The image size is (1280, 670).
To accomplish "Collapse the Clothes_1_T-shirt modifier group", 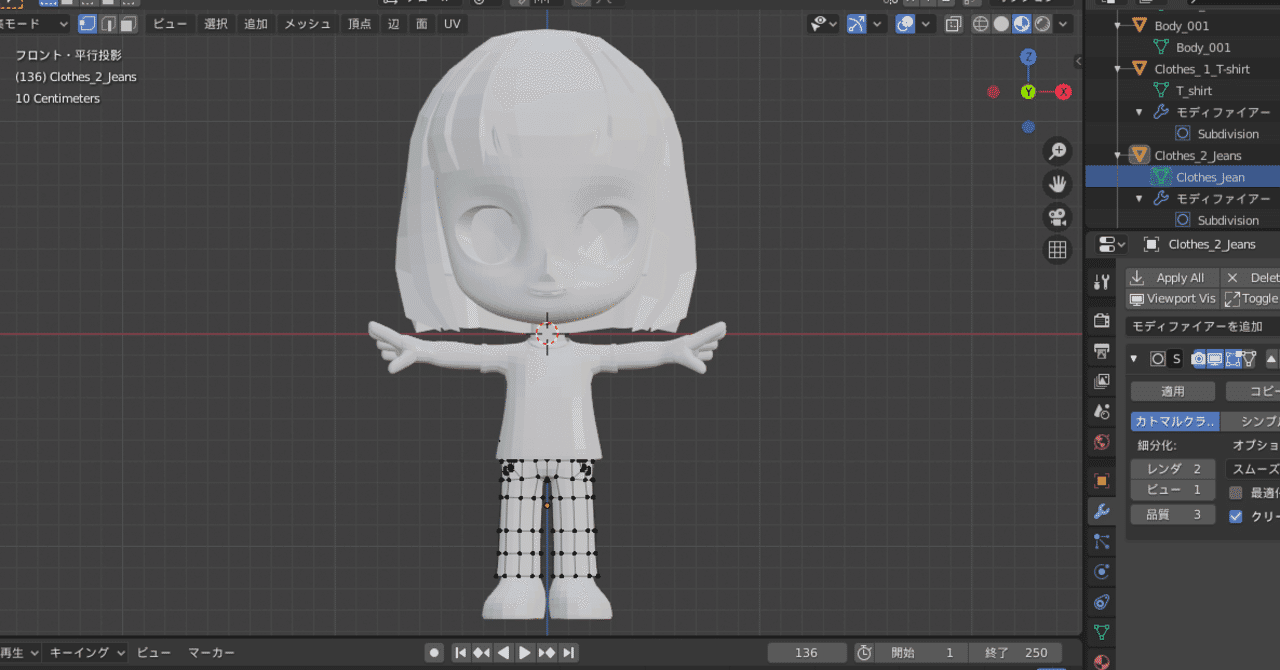I will click(1139, 112).
